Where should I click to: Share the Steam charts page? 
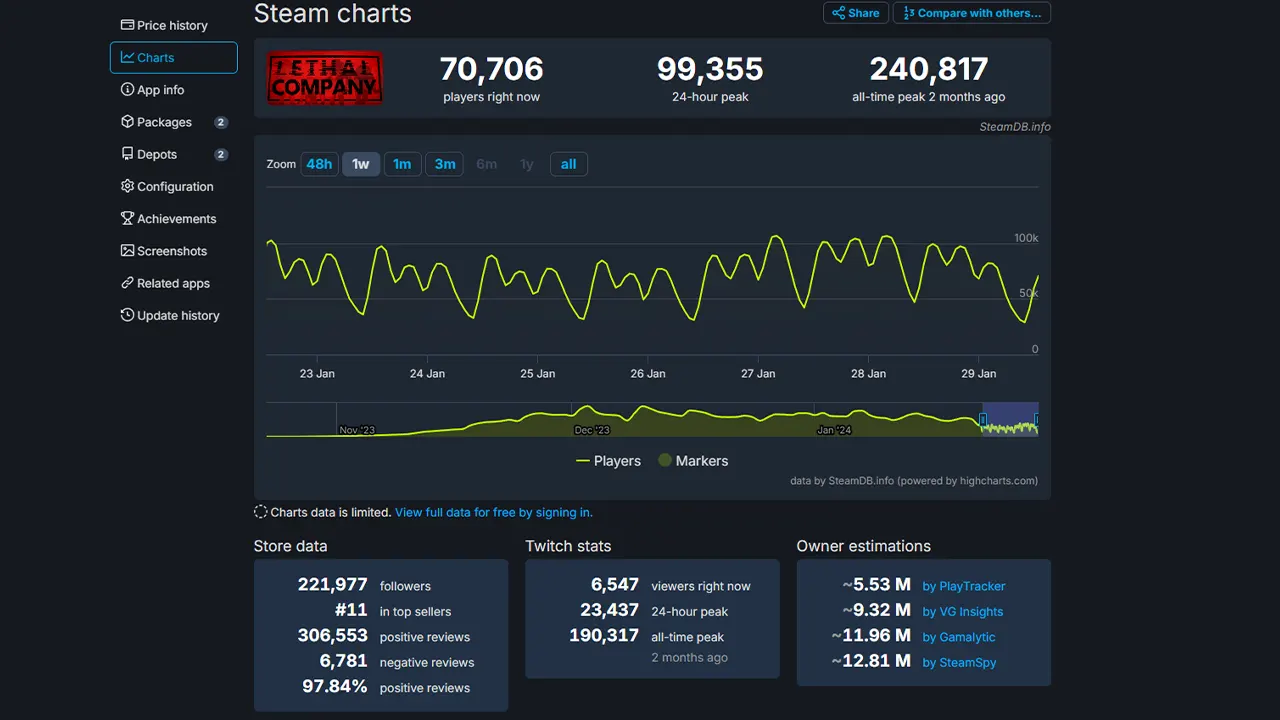tap(856, 13)
